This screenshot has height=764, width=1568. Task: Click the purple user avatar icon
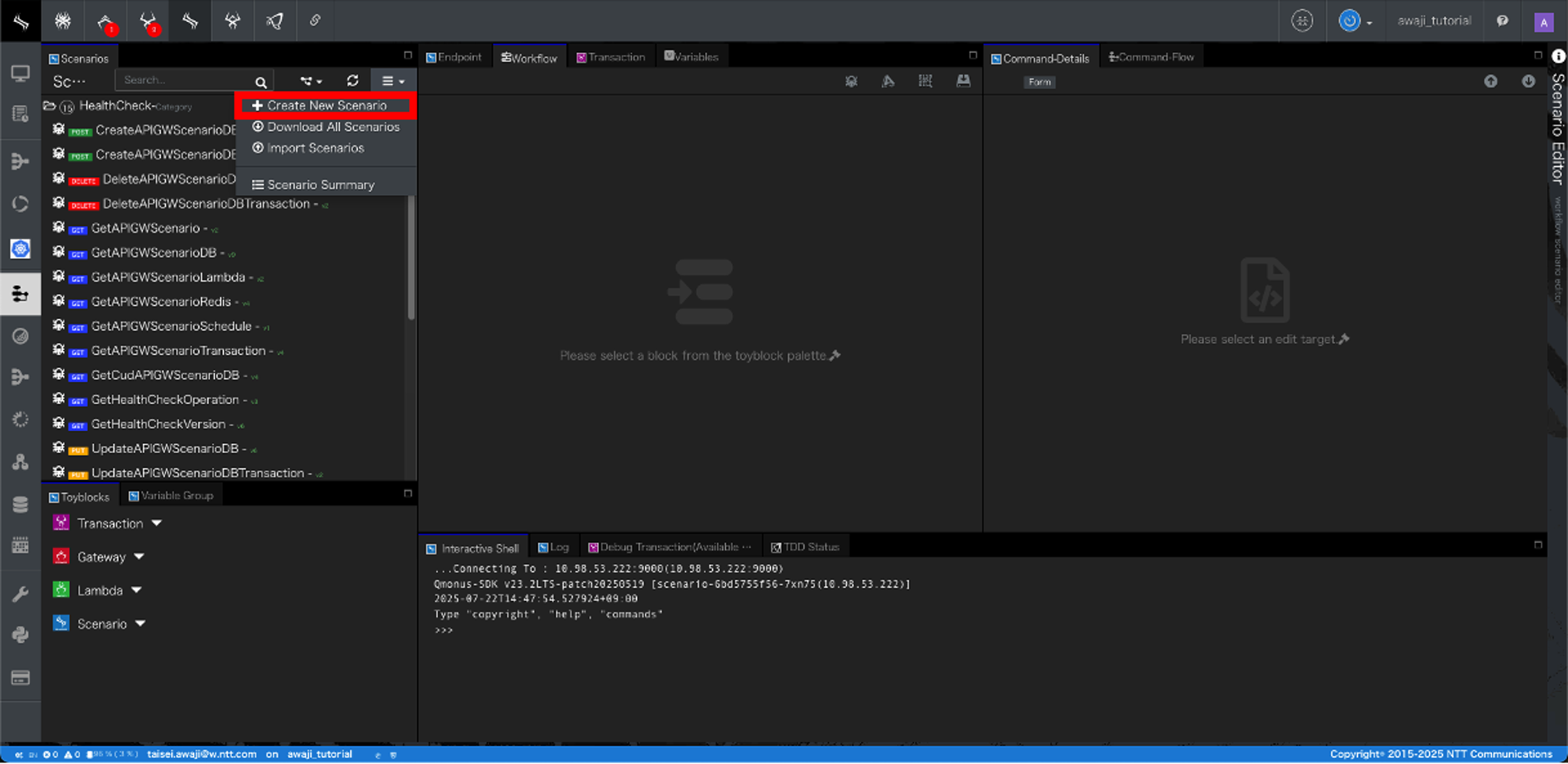[1543, 22]
